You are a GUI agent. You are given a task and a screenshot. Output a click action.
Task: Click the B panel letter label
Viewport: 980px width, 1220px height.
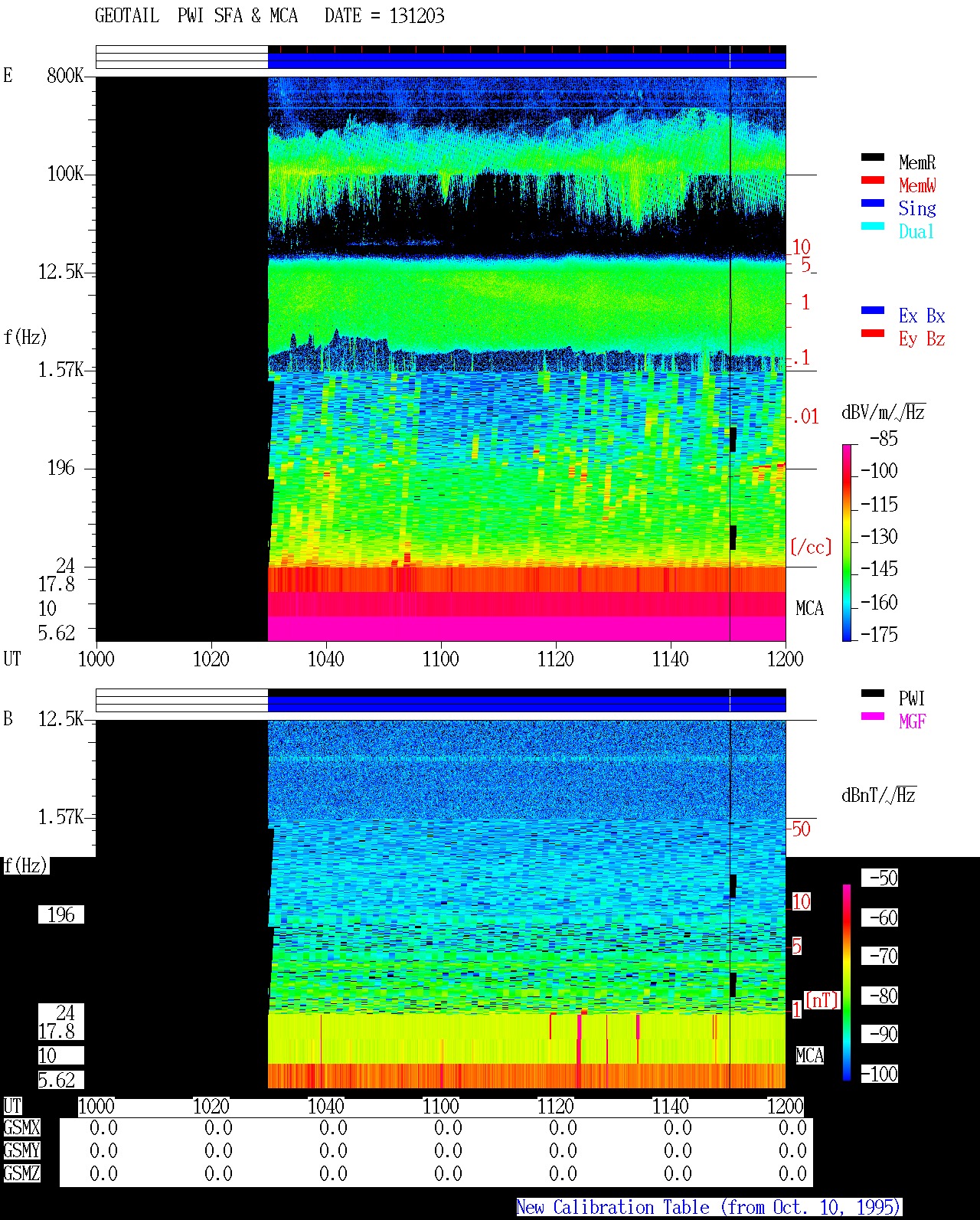tap(8, 719)
